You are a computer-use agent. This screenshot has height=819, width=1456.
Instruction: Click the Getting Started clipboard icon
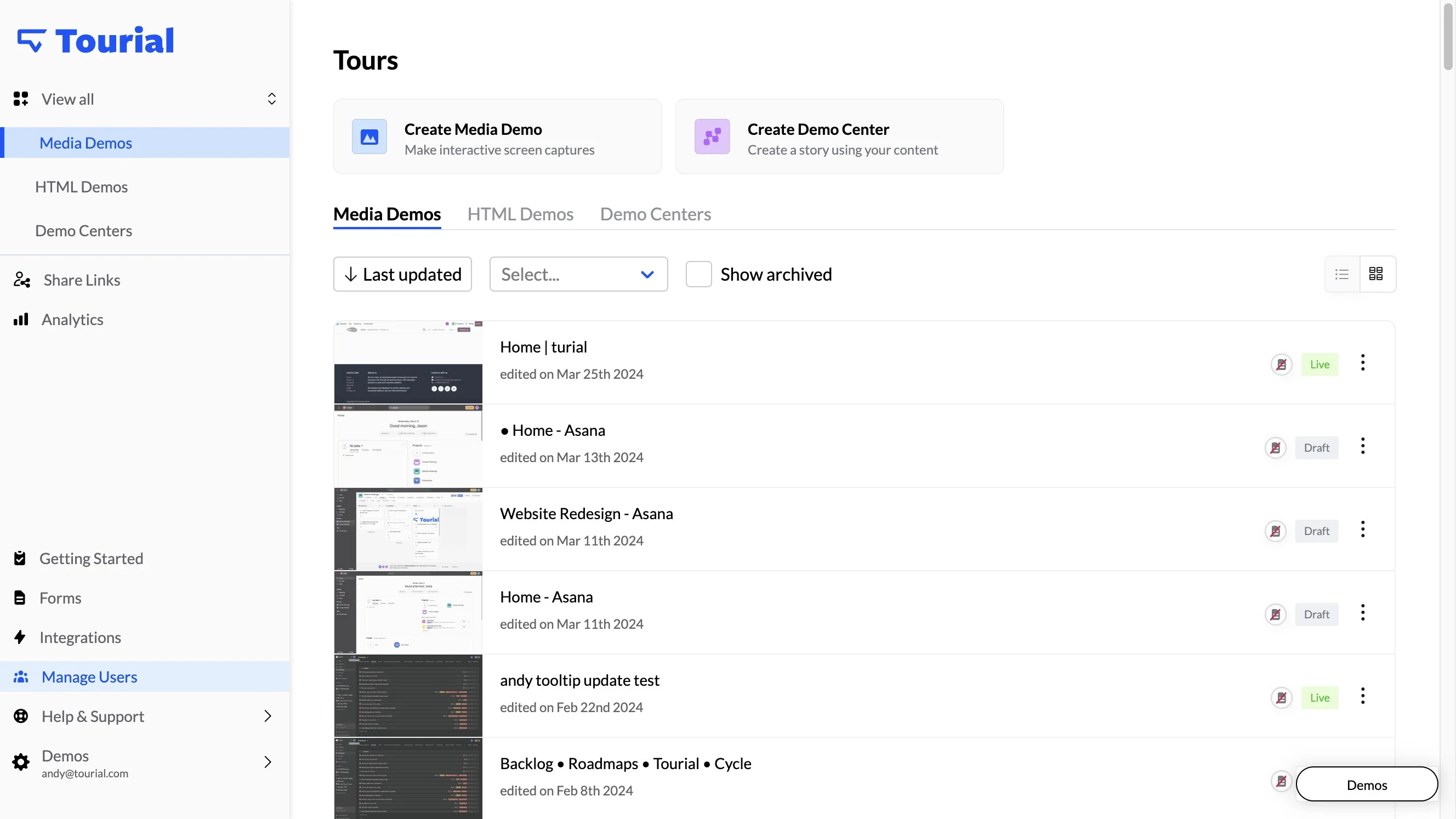tap(20, 559)
